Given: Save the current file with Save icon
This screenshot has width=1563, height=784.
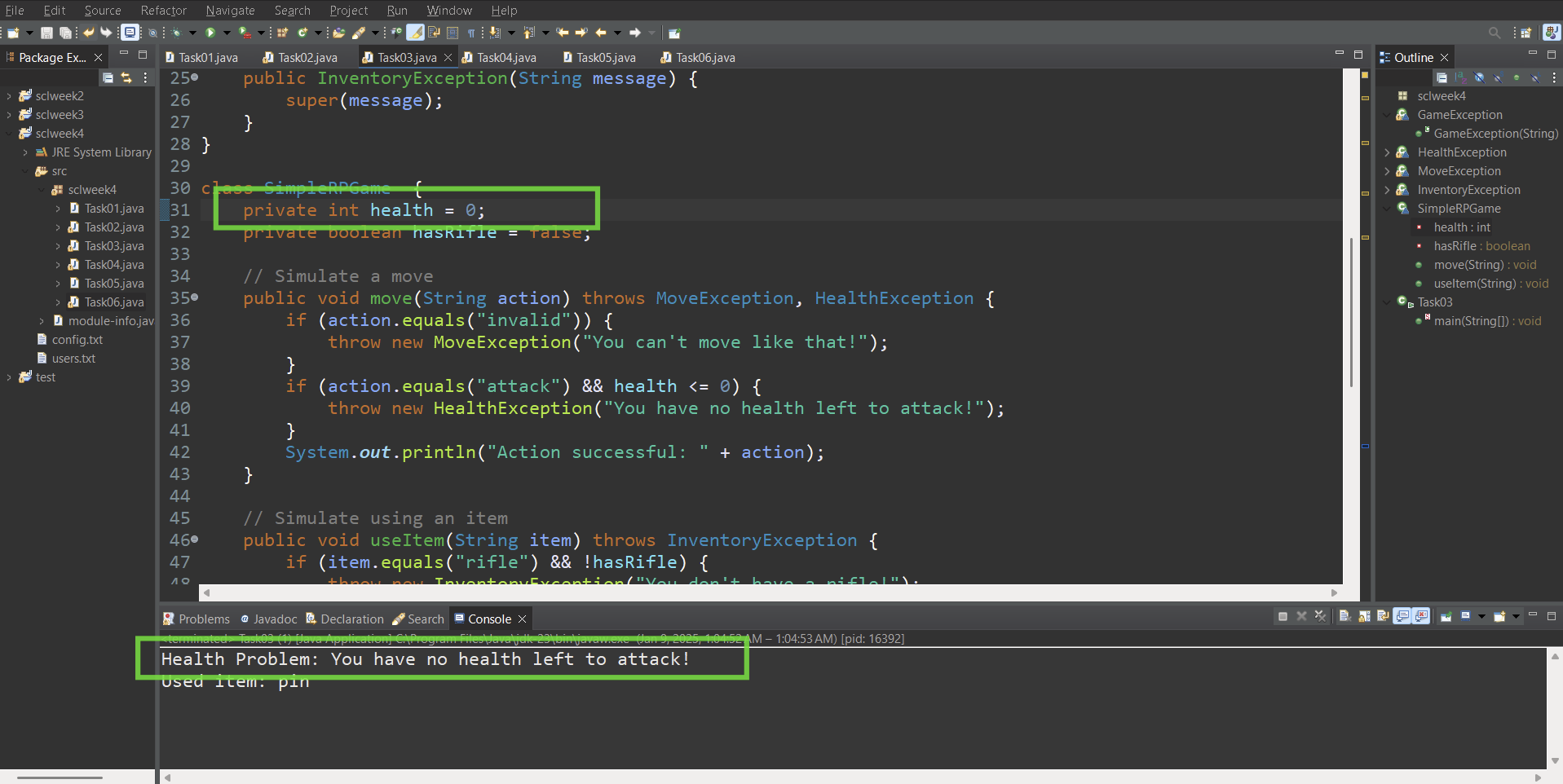Looking at the screenshot, I should click(x=46, y=33).
